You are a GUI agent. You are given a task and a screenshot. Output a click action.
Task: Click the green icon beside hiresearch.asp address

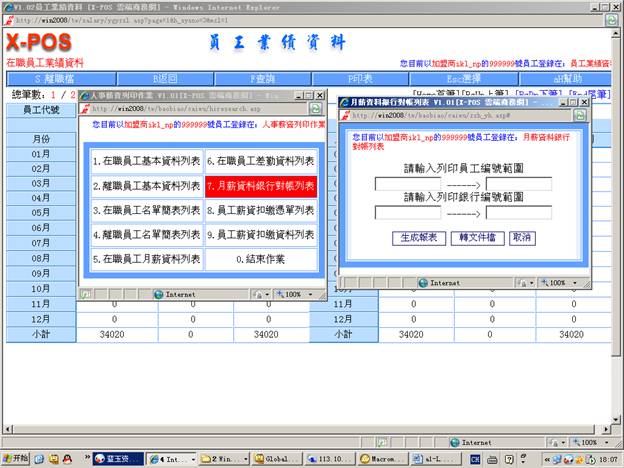(x=315, y=109)
